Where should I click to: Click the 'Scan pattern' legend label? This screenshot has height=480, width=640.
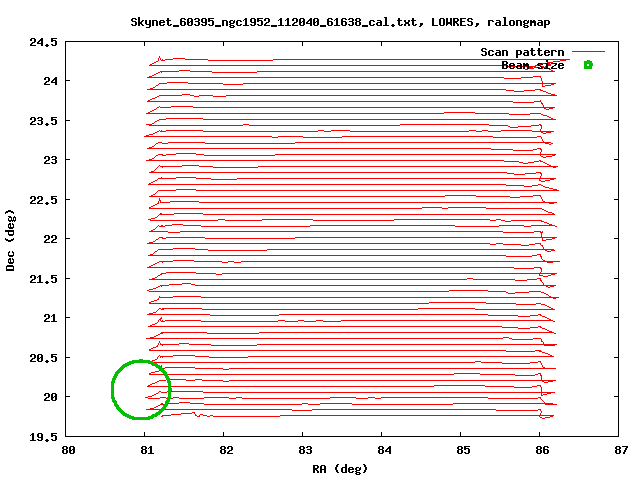tap(522, 52)
